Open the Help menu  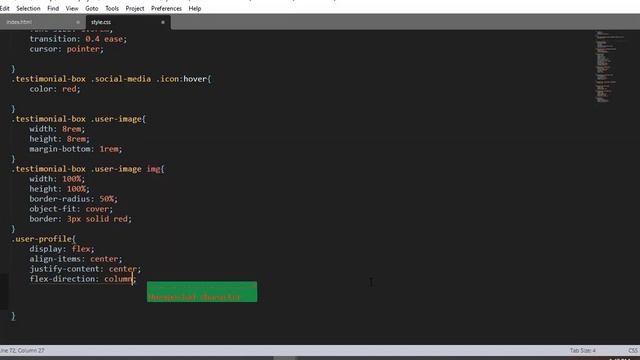pos(195,8)
